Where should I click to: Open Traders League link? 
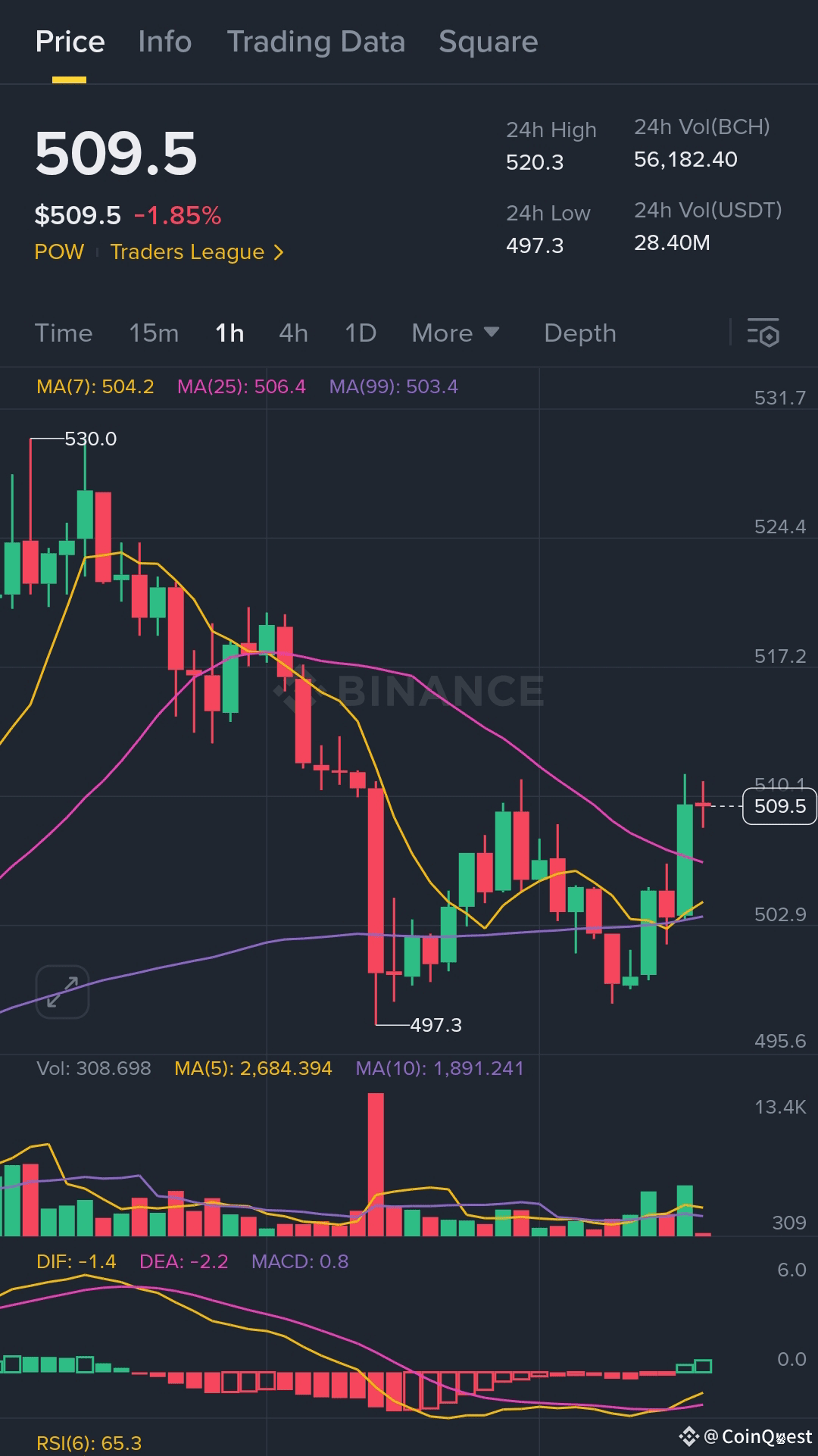(187, 252)
